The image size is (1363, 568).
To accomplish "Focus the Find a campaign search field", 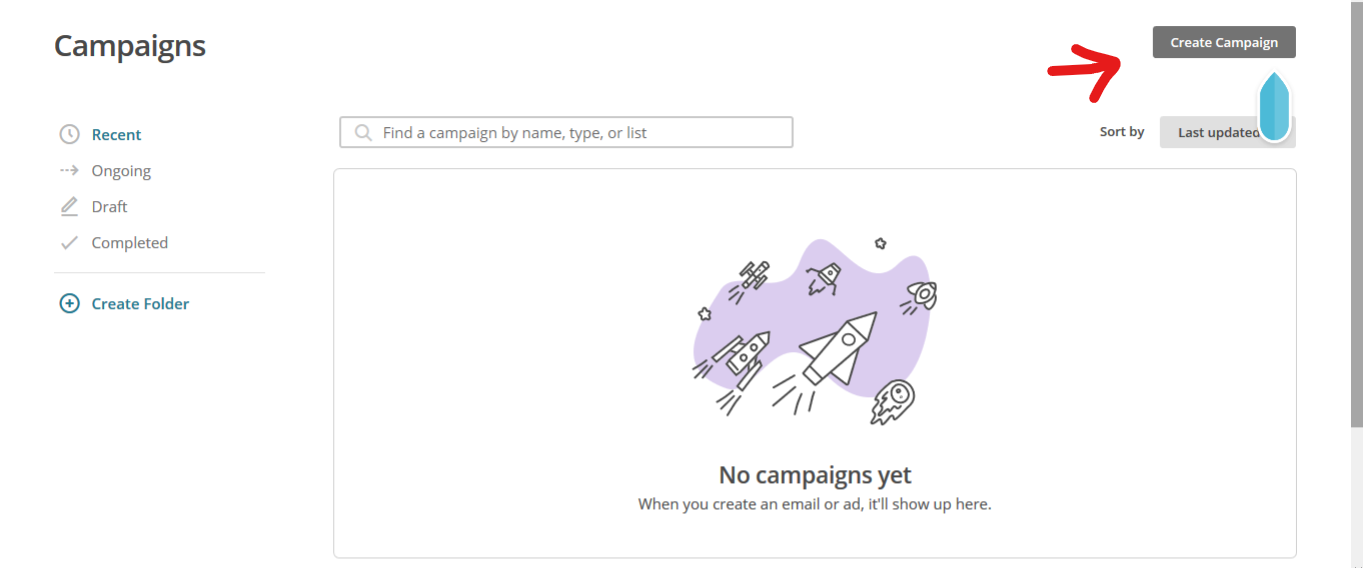I will [580, 132].
